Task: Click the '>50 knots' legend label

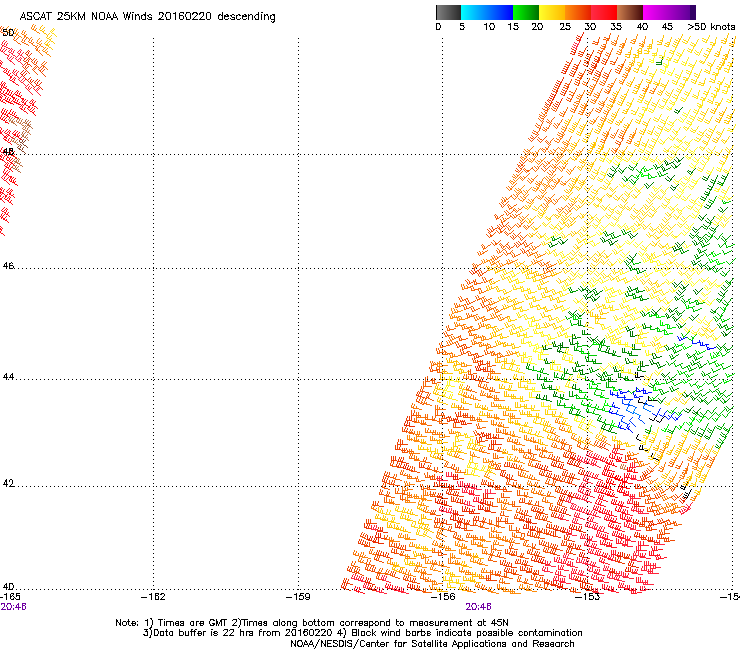Action: 711,27
